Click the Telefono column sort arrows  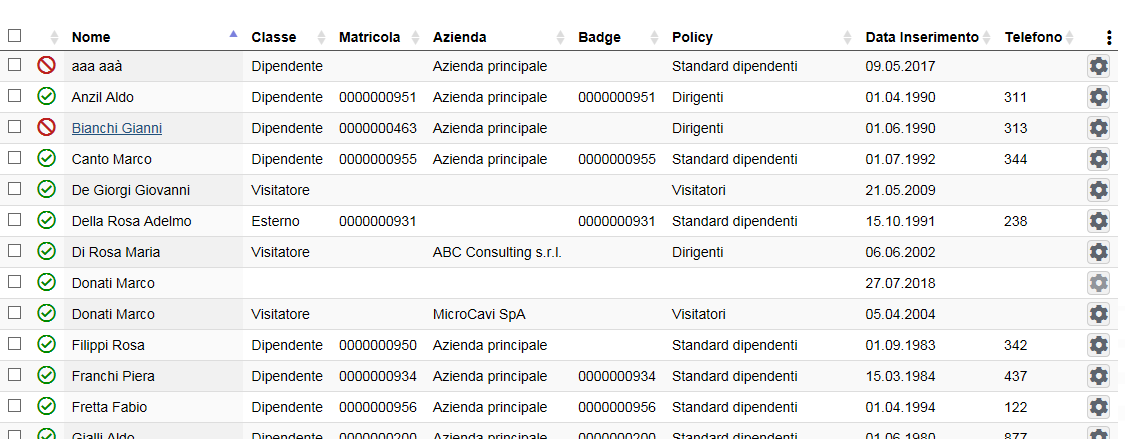[x=1069, y=37]
